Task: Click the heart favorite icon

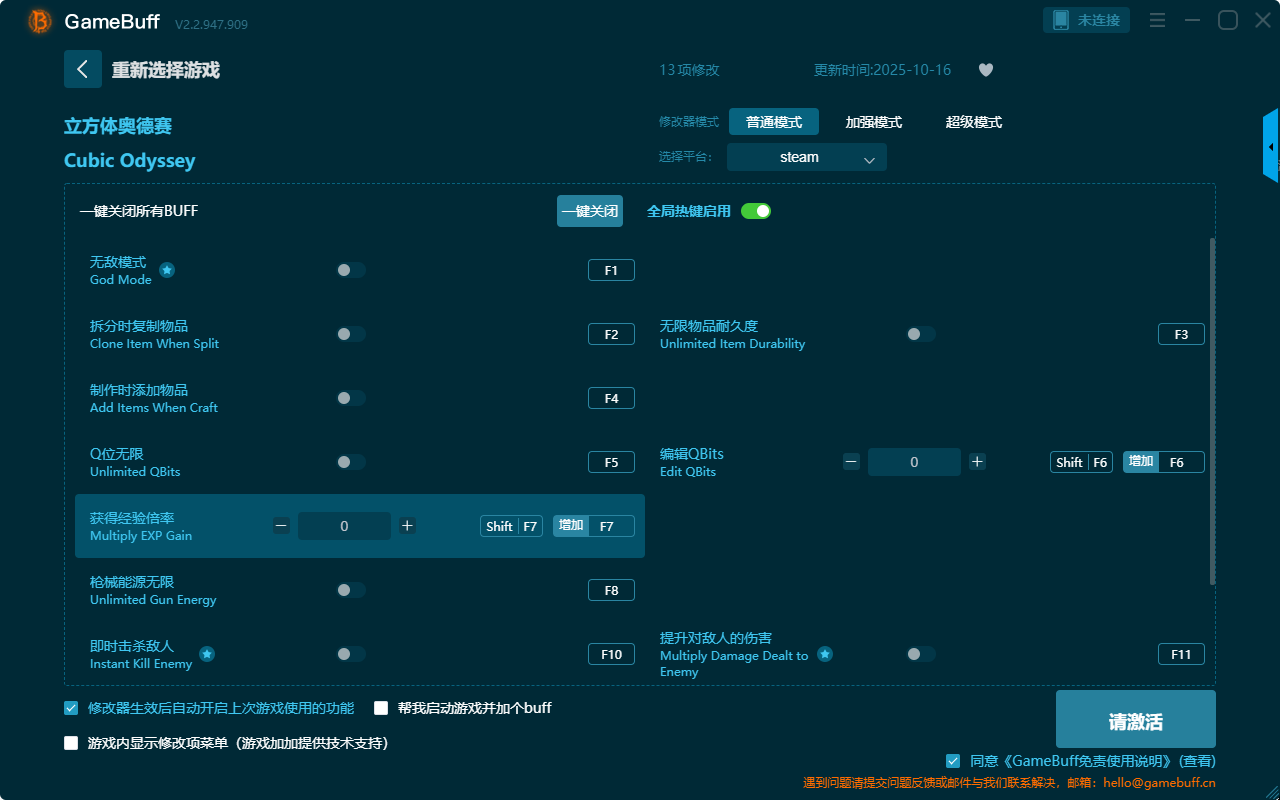Action: [986, 70]
